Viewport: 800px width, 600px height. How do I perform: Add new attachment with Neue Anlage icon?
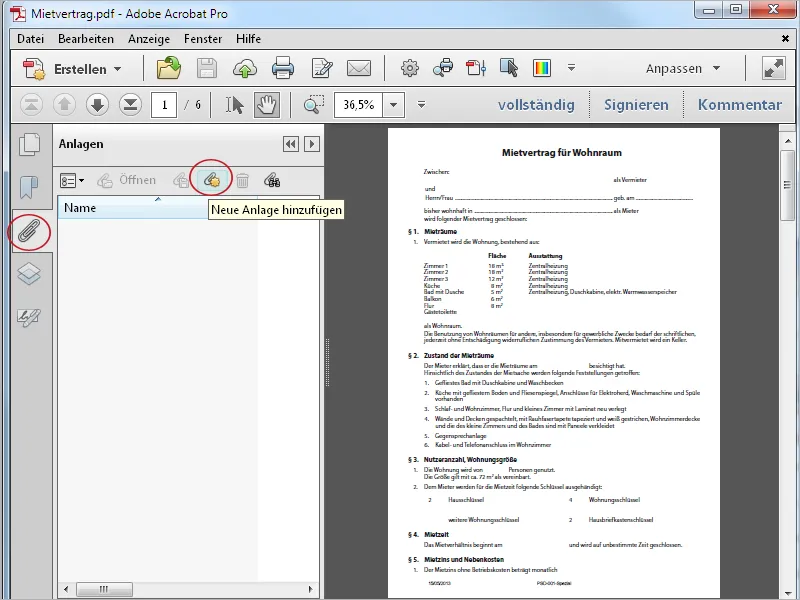click(212, 180)
